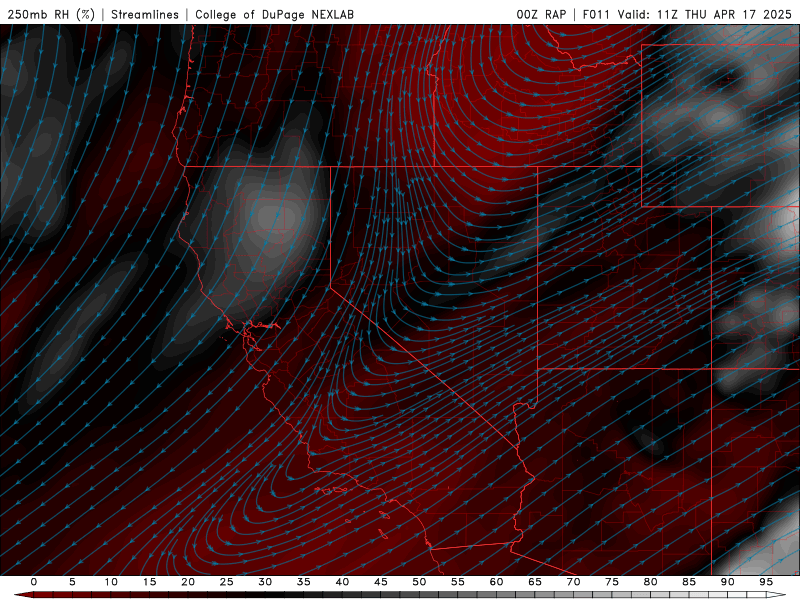Click the "95" label on the RH scale

tap(766, 582)
